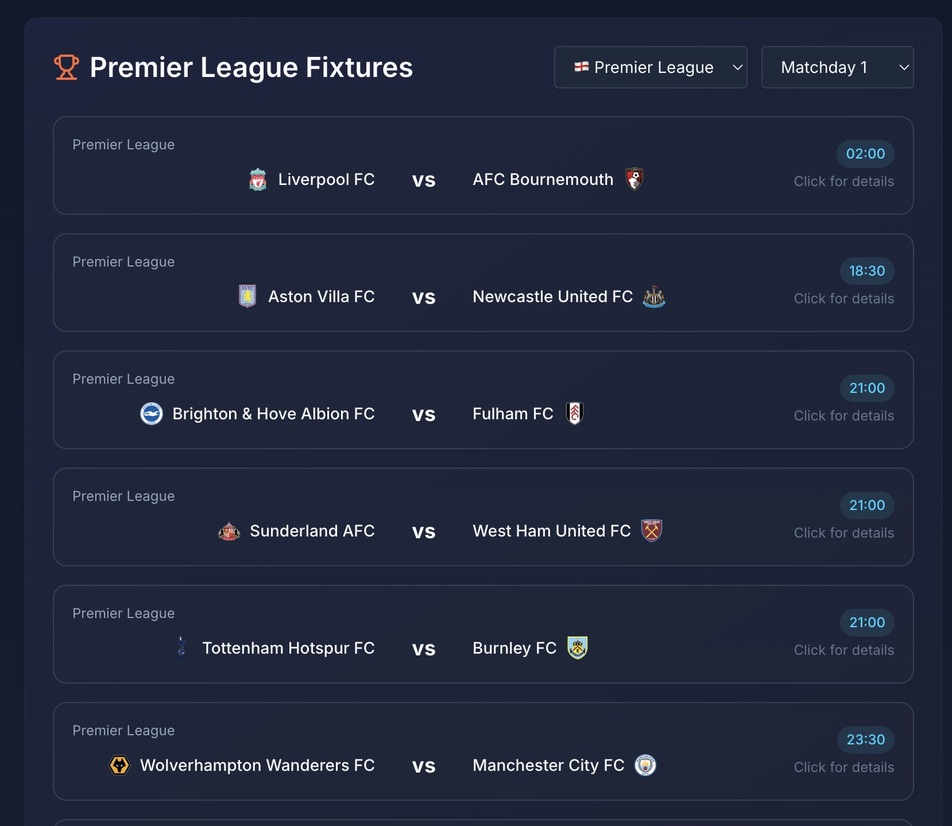The width and height of the screenshot is (952, 826).
Task: Click the Aston Villa FC crest
Action: pyautogui.click(x=247, y=297)
